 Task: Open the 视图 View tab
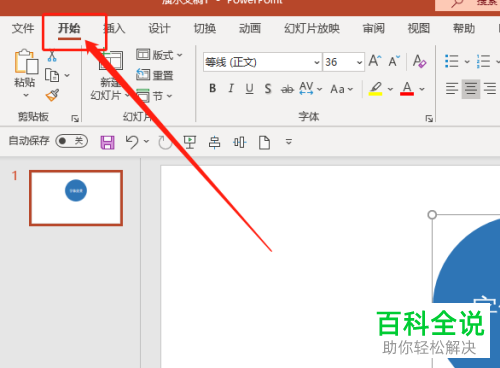point(419,28)
